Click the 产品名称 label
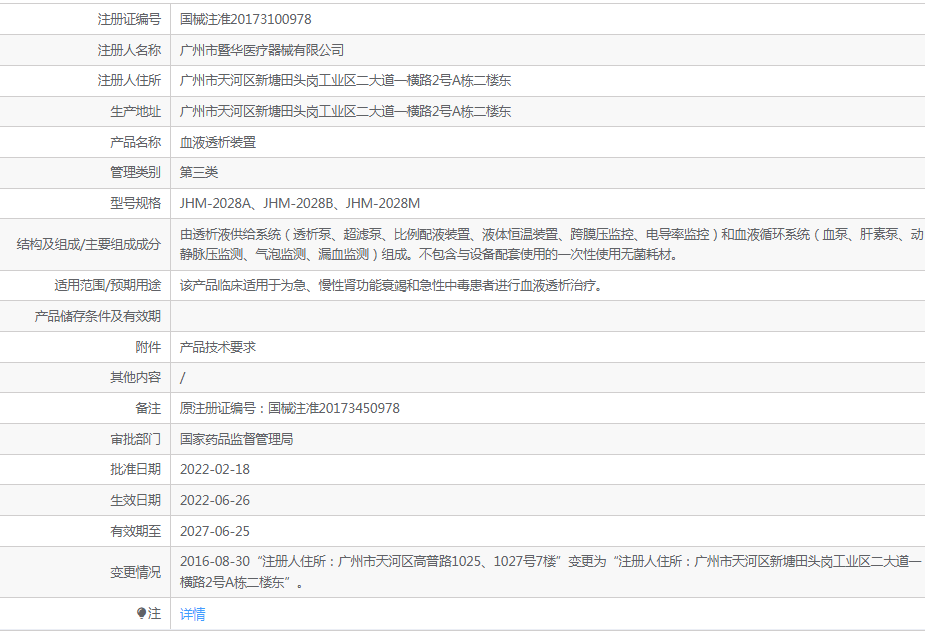Screen dimensions: 925x631 tap(136, 142)
